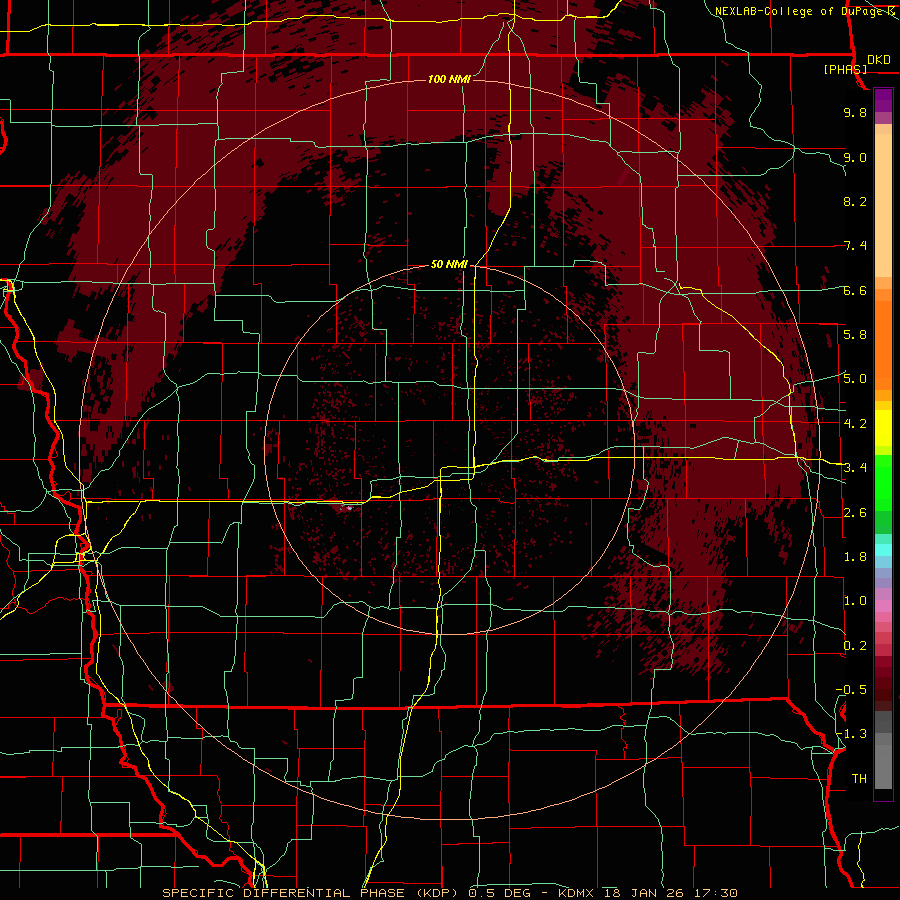Click the 7.4 value on the color scale
The width and height of the screenshot is (900, 900).
tap(855, 246)
